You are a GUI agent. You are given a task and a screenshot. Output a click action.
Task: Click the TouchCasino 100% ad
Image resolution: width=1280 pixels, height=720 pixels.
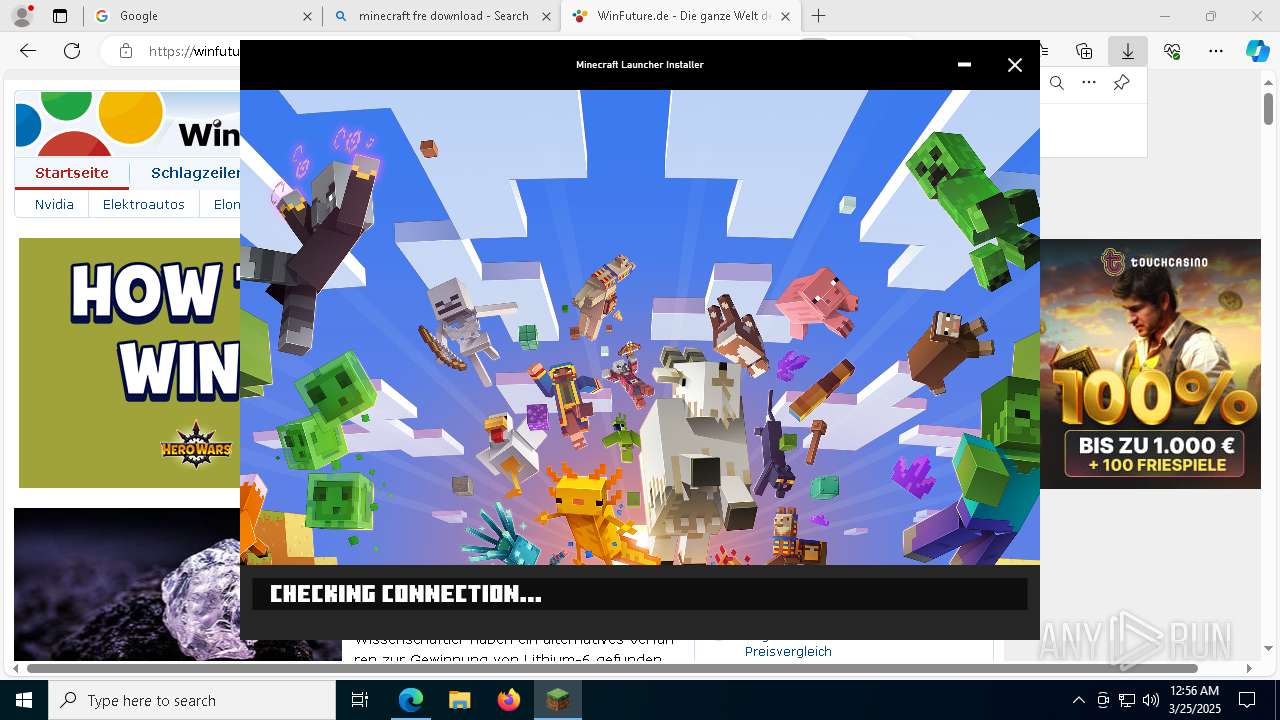point(1150,364)
